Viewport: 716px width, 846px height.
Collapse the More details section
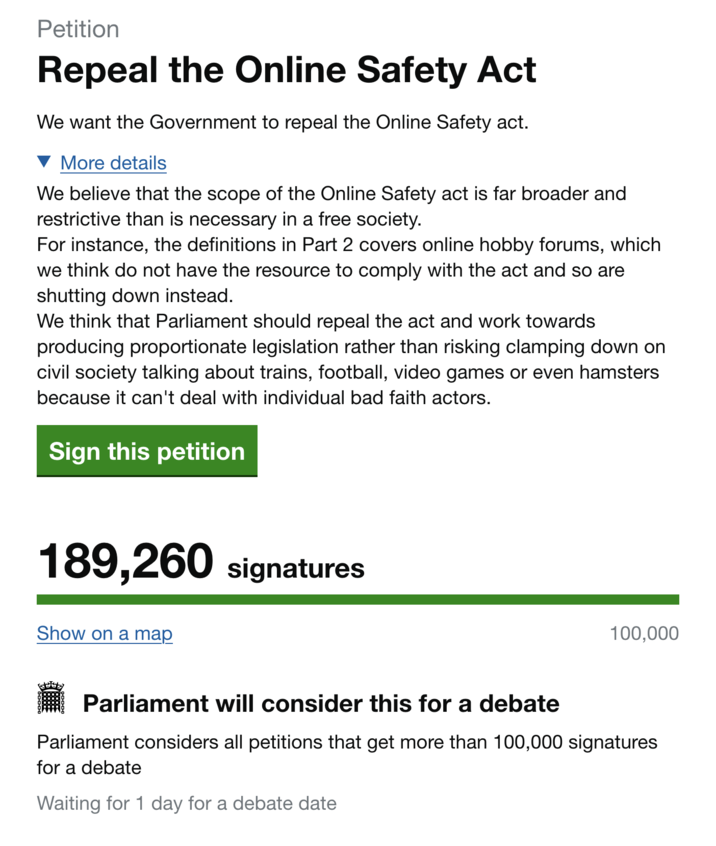pos(113,163)
